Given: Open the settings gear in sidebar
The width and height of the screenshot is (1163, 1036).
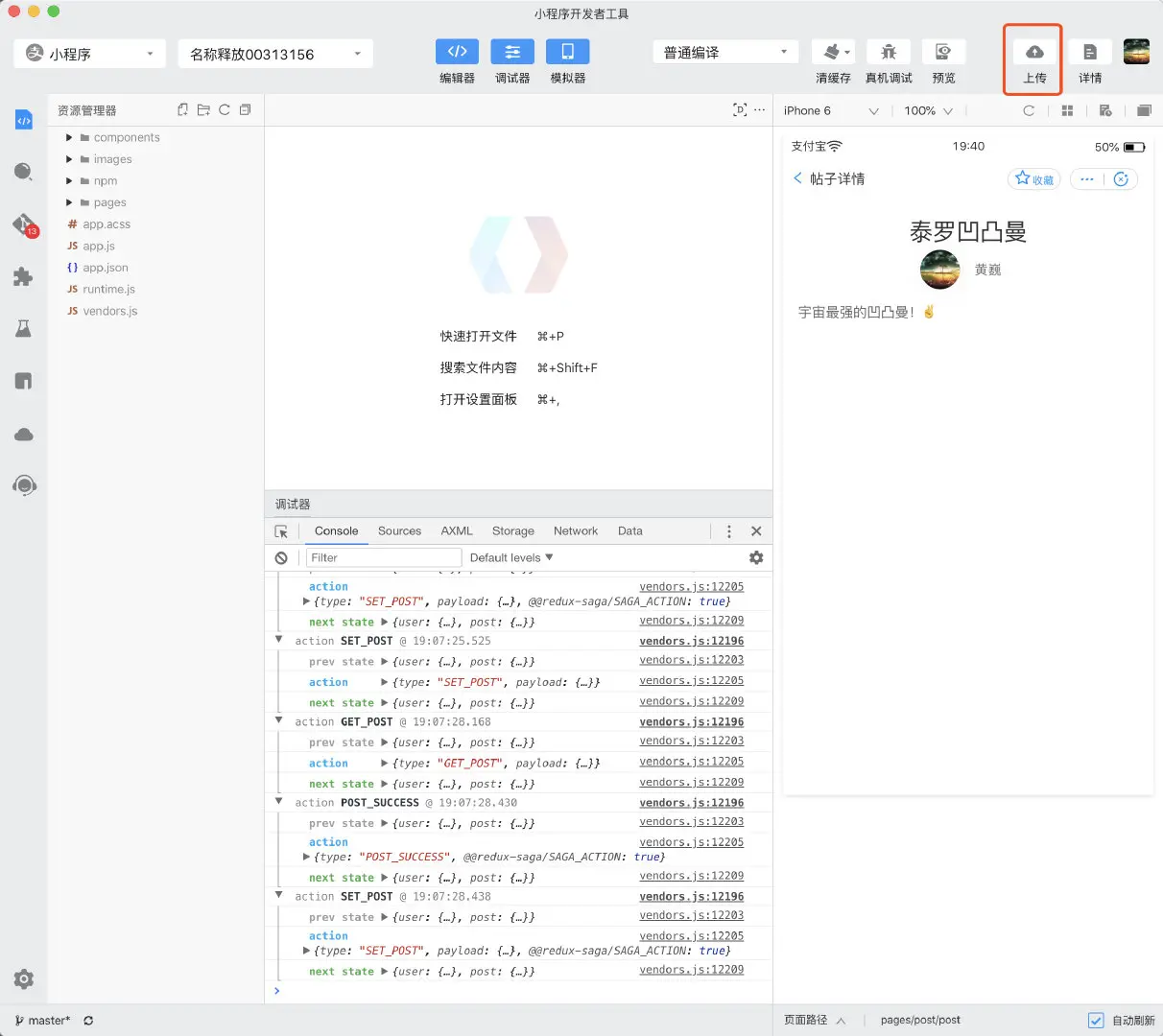Looking at the screenshot, I should pyautogui.click(x=24, y=979).
